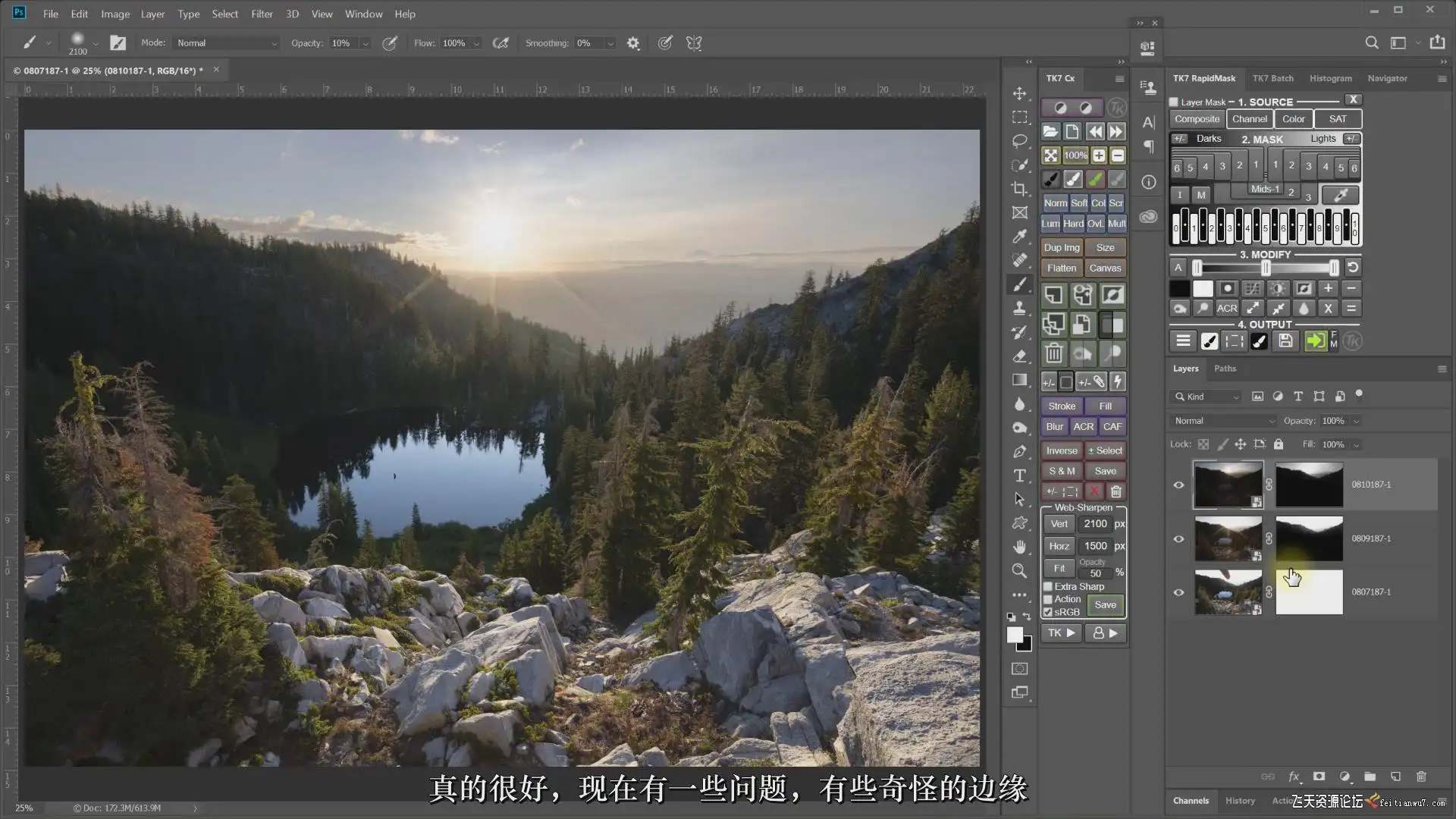Select the Move tool

pyautogui.click(x=1020, y=93)
